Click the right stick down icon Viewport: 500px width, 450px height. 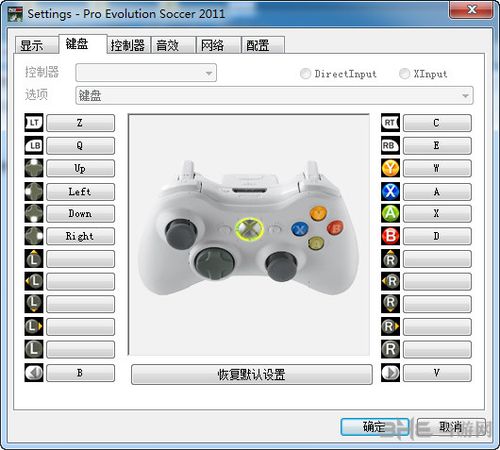390,304
